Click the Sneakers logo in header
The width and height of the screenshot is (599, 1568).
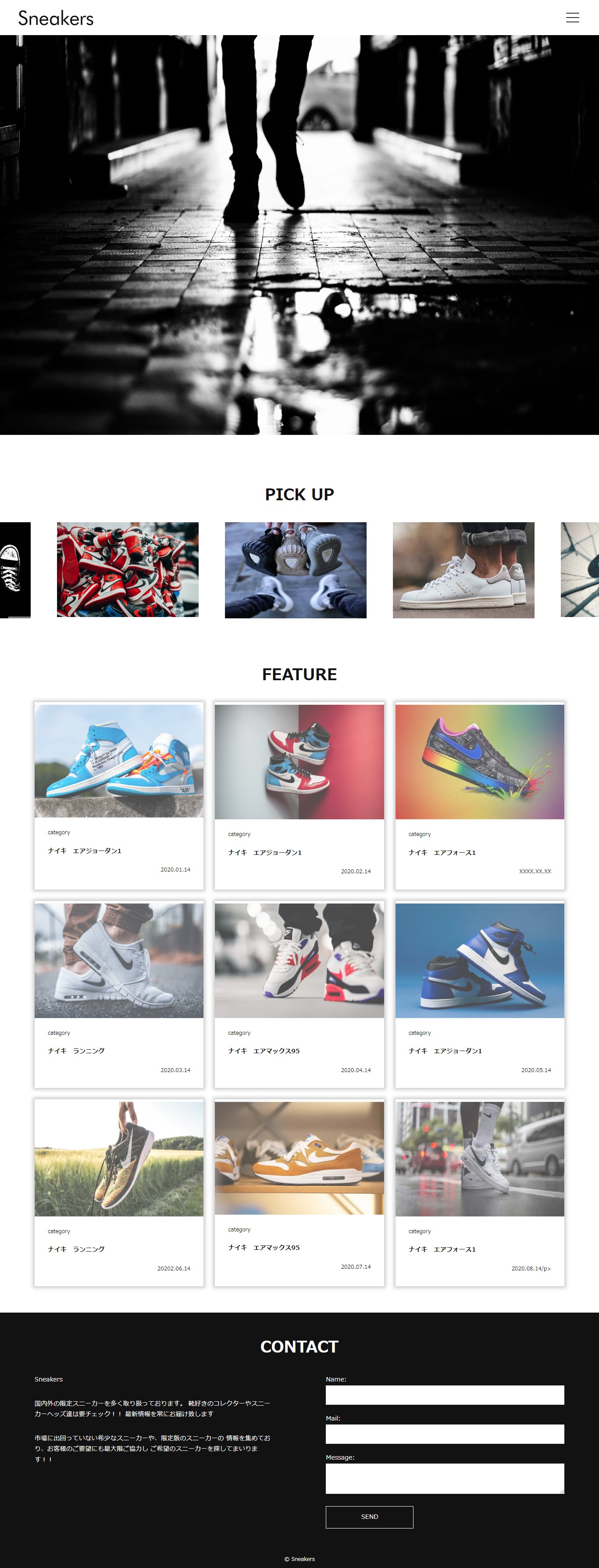point(56,18)
